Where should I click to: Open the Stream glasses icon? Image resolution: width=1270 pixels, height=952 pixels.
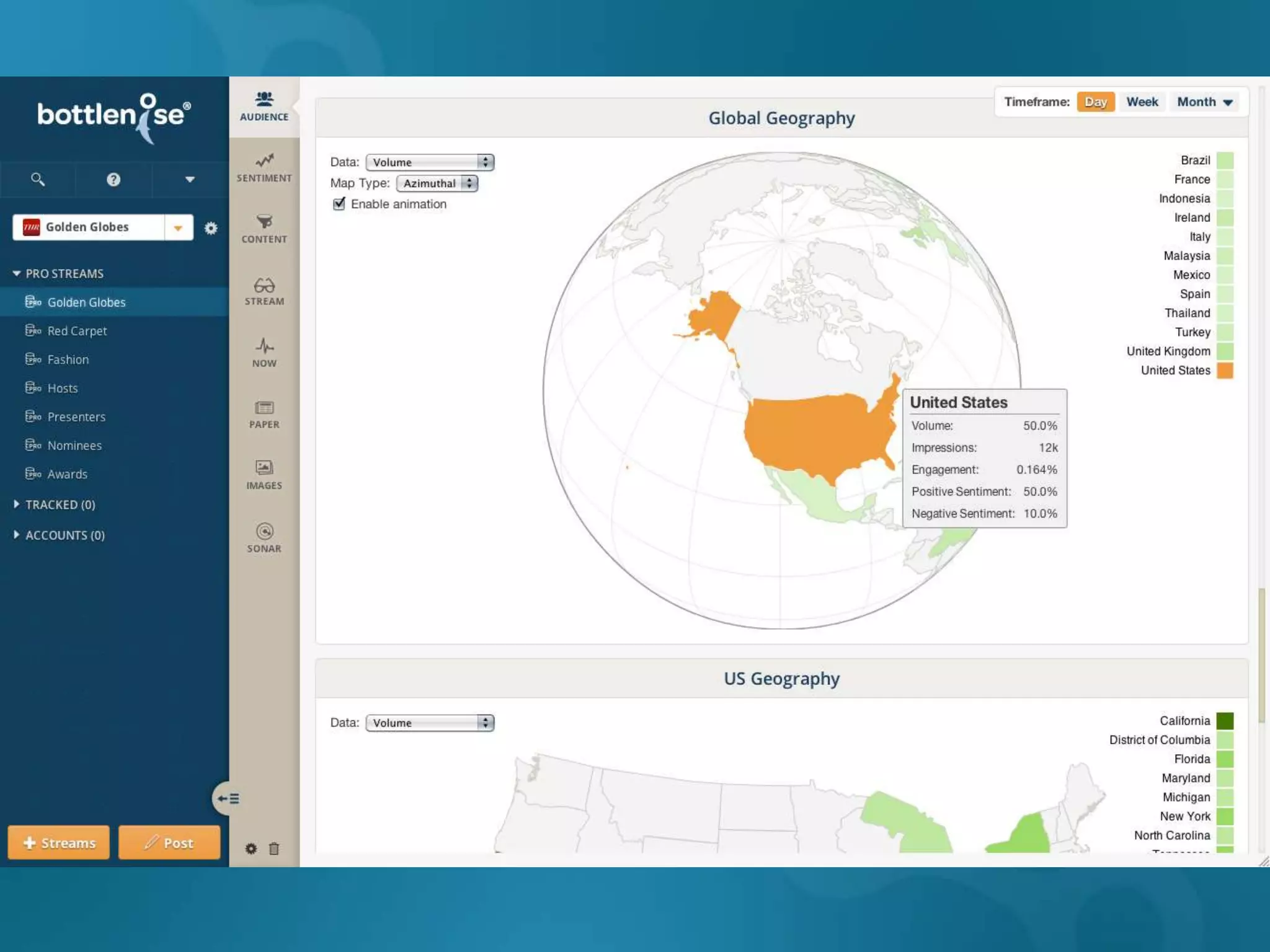[264, 285]
